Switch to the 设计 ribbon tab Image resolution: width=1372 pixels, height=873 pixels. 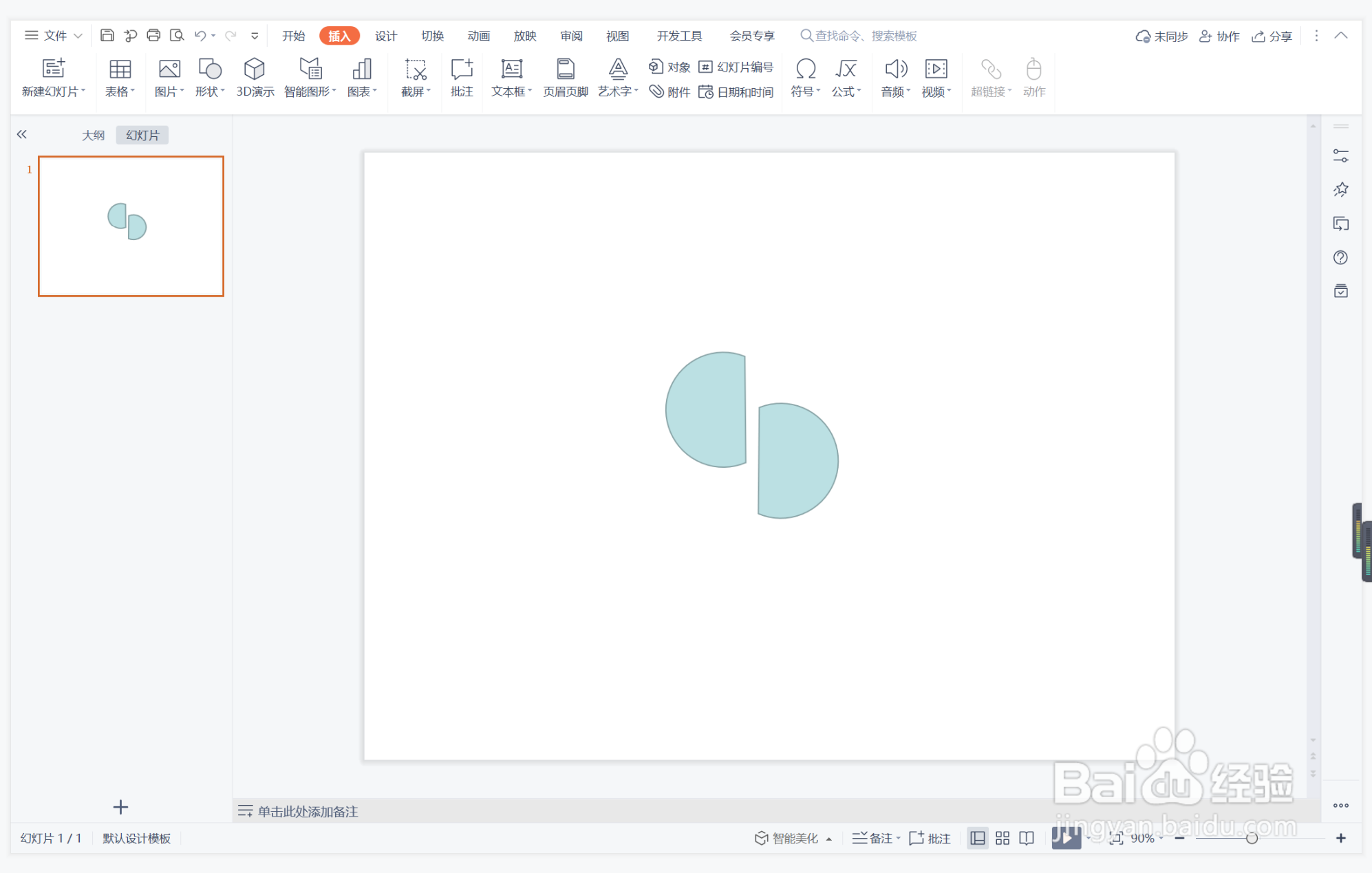click(385, 35)
